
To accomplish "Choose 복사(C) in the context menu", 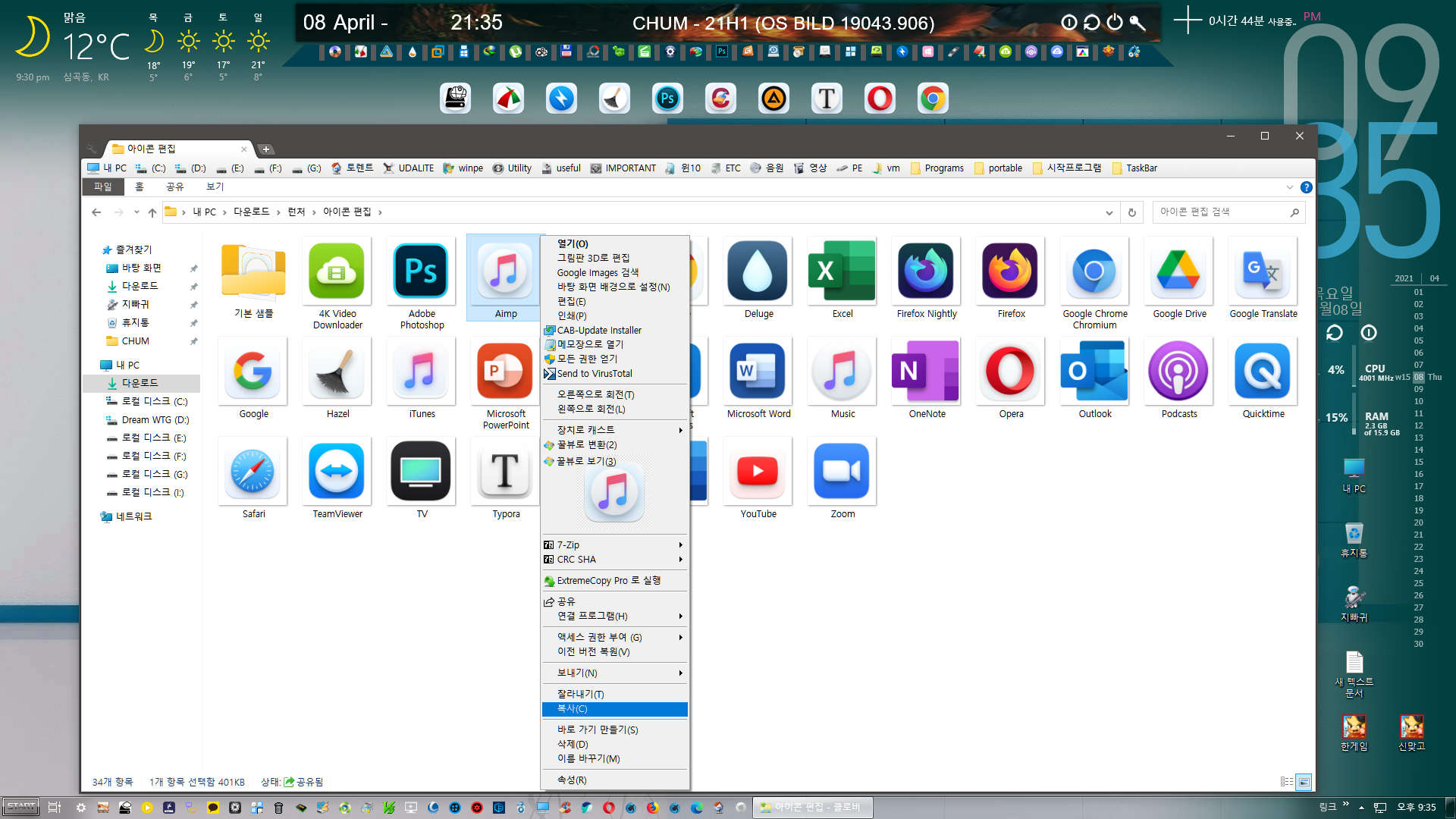I will coord(615,708).
